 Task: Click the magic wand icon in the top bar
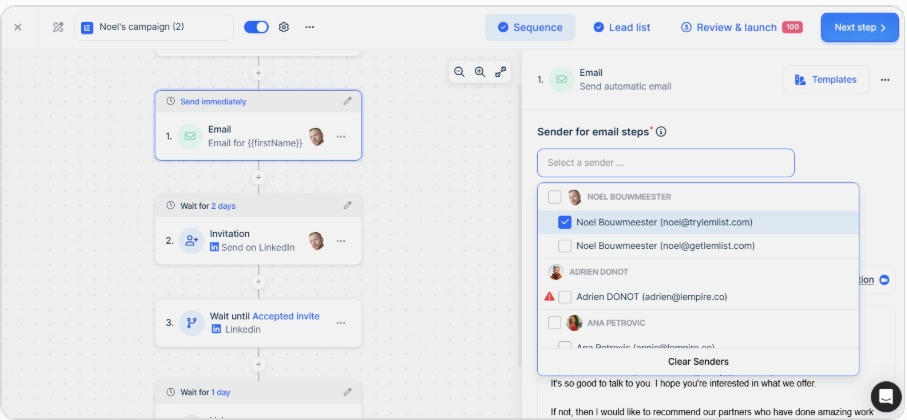tap(58, 27)
